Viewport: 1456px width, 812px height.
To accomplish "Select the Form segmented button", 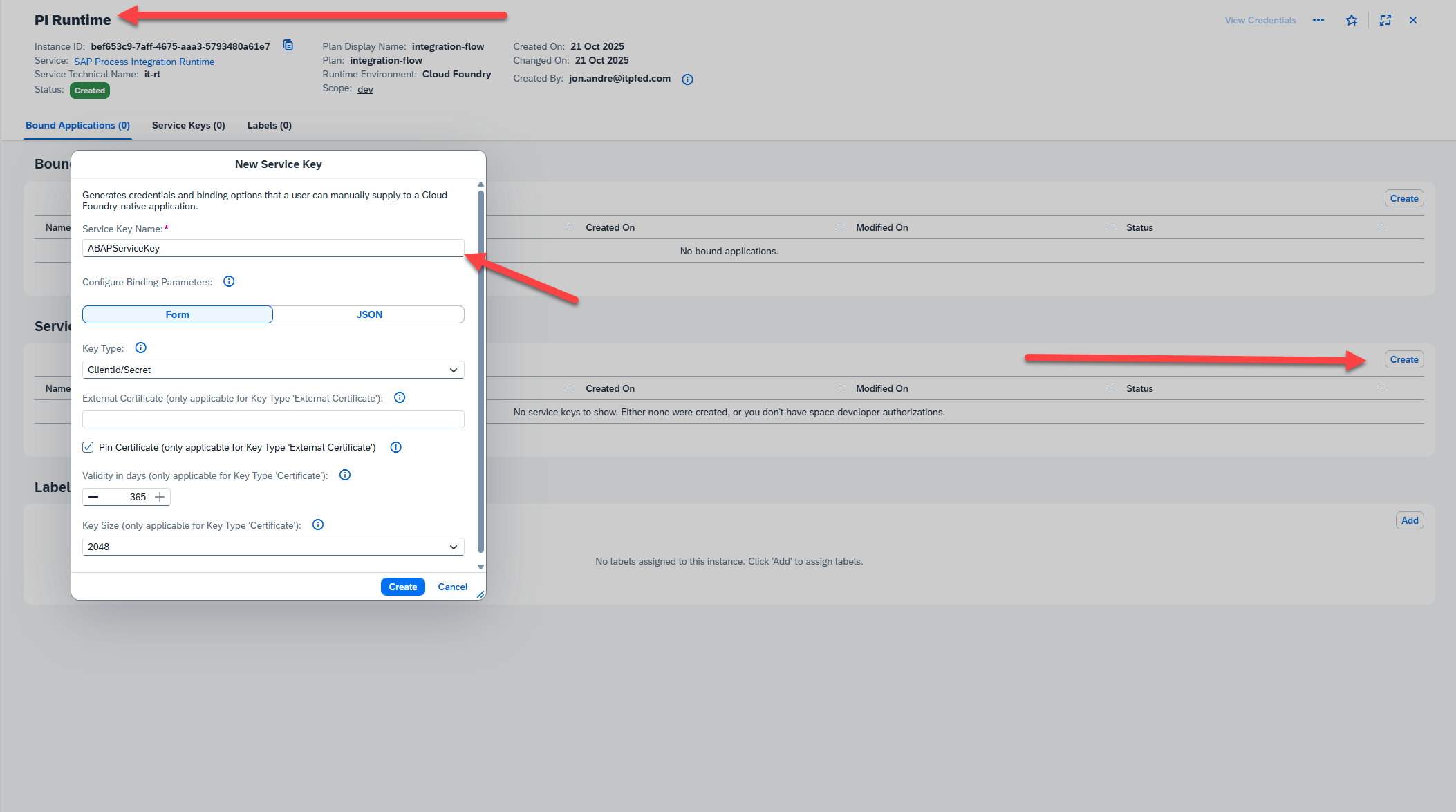I will [178, 314].
